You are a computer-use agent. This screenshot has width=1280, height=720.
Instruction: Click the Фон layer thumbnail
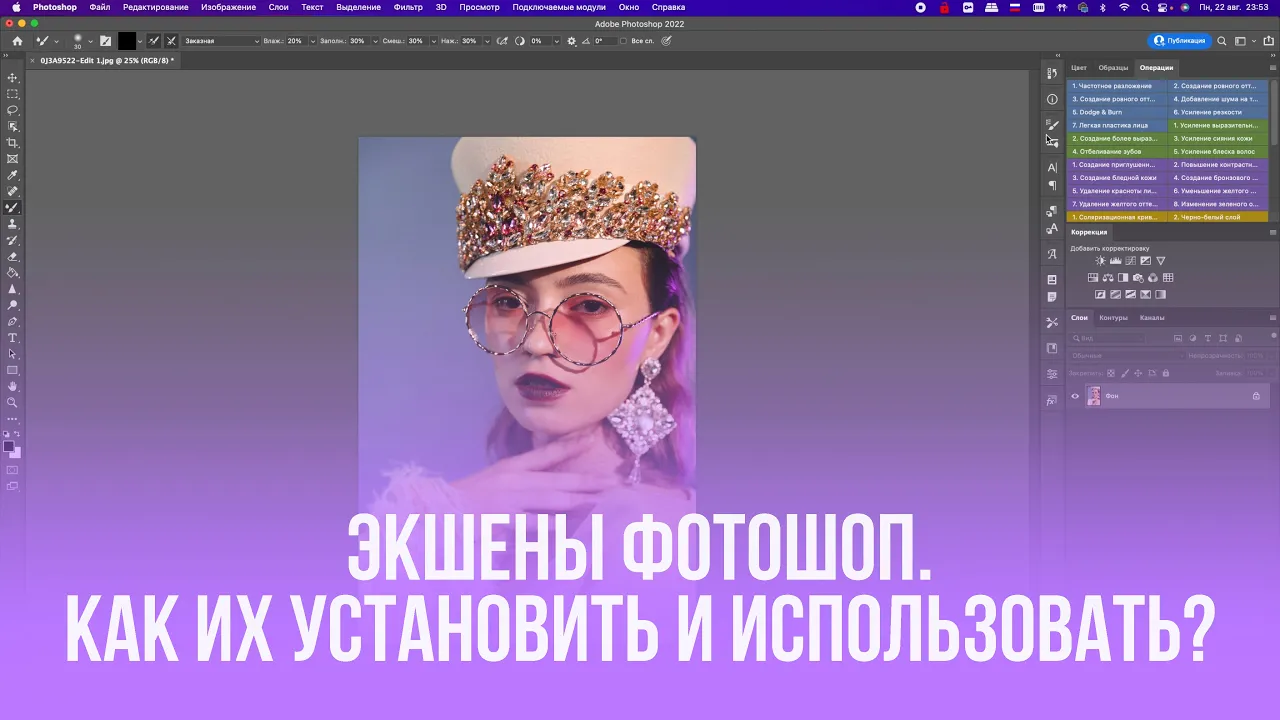point(1094,396)
